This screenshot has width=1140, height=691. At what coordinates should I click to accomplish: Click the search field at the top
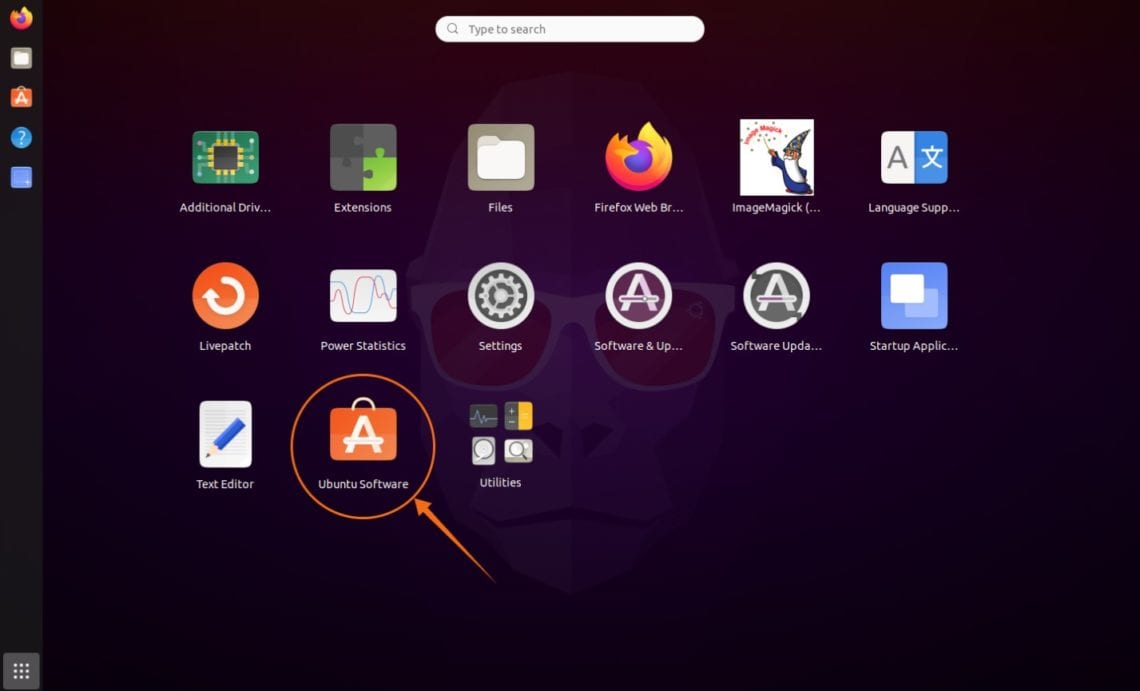point(569,29)
